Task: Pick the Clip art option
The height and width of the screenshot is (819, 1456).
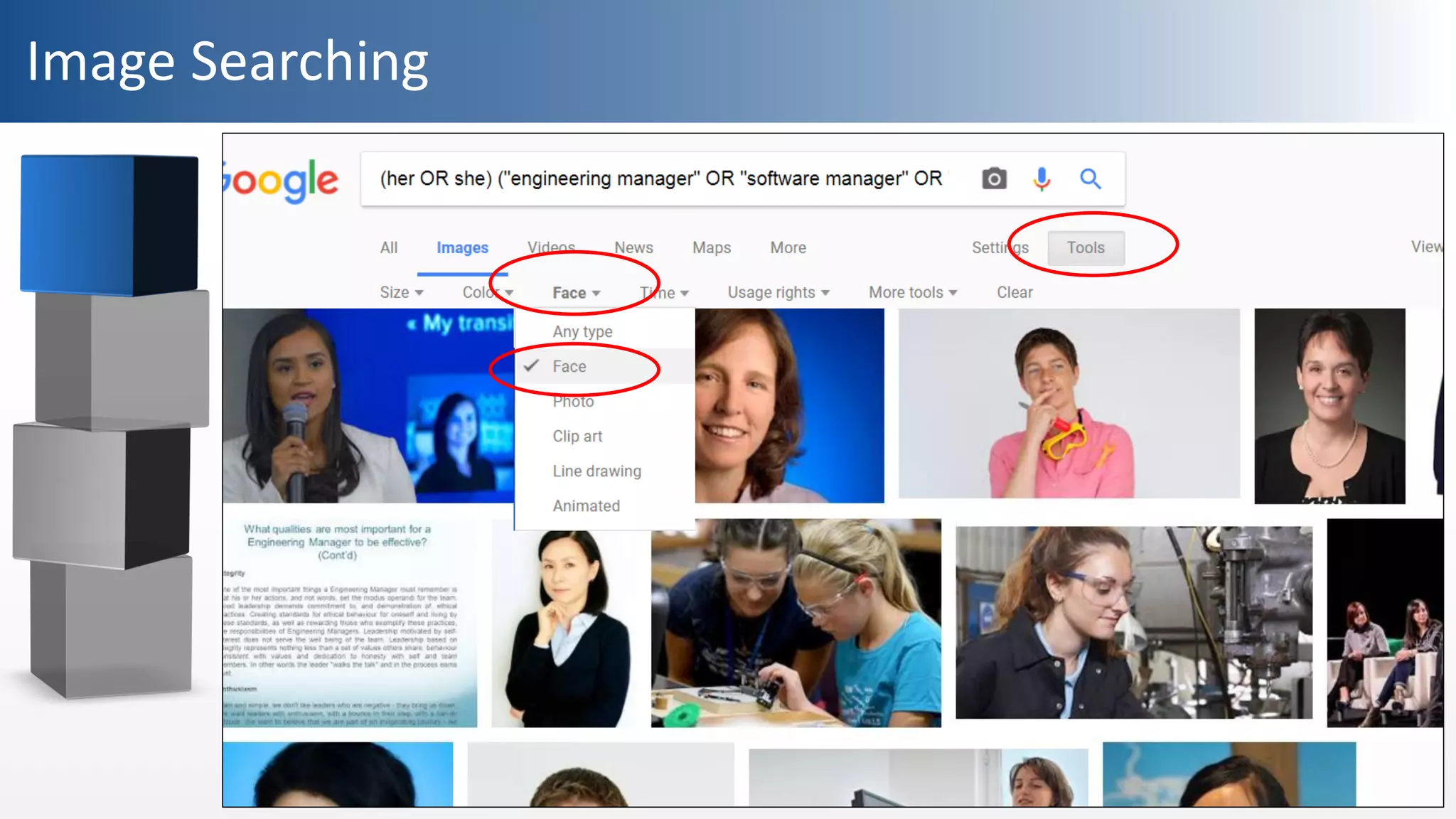Action: click(605, 436)
